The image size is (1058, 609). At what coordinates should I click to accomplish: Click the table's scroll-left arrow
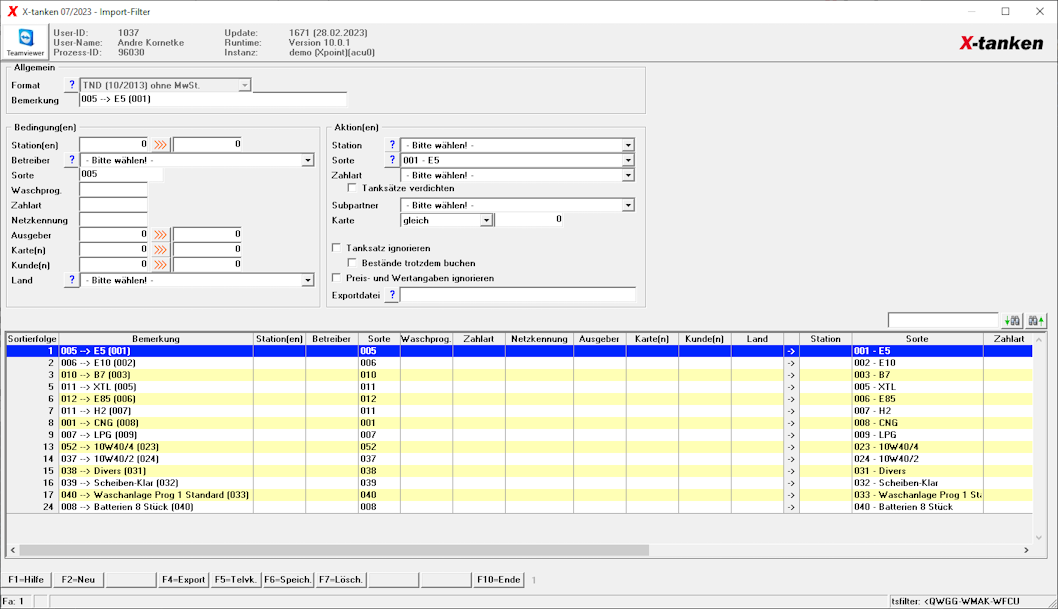13,550
